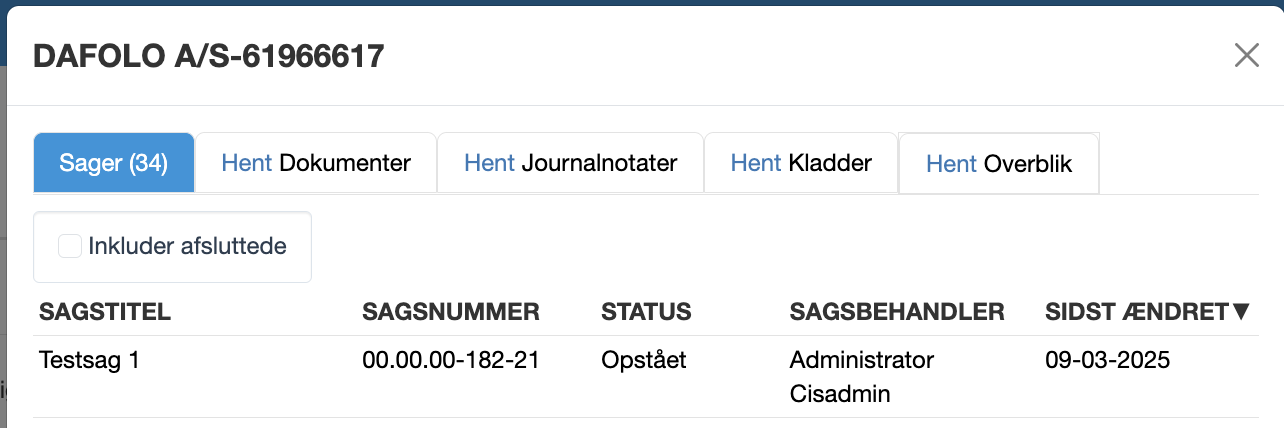The image size is (1284, 428).
Task: Go to the Hent Overblik tab
Action: 999,163
